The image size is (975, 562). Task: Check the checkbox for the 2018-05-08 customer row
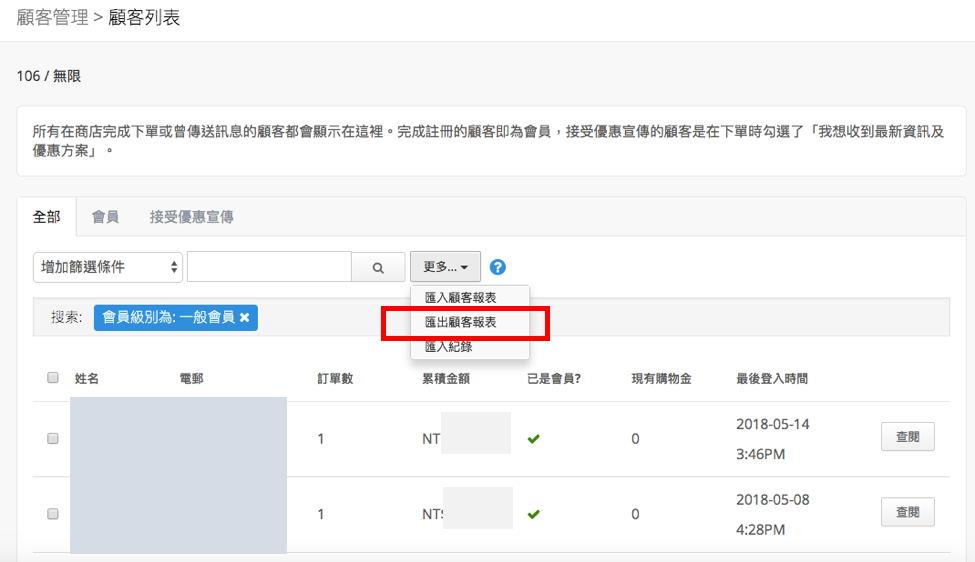tap(53, 514)
